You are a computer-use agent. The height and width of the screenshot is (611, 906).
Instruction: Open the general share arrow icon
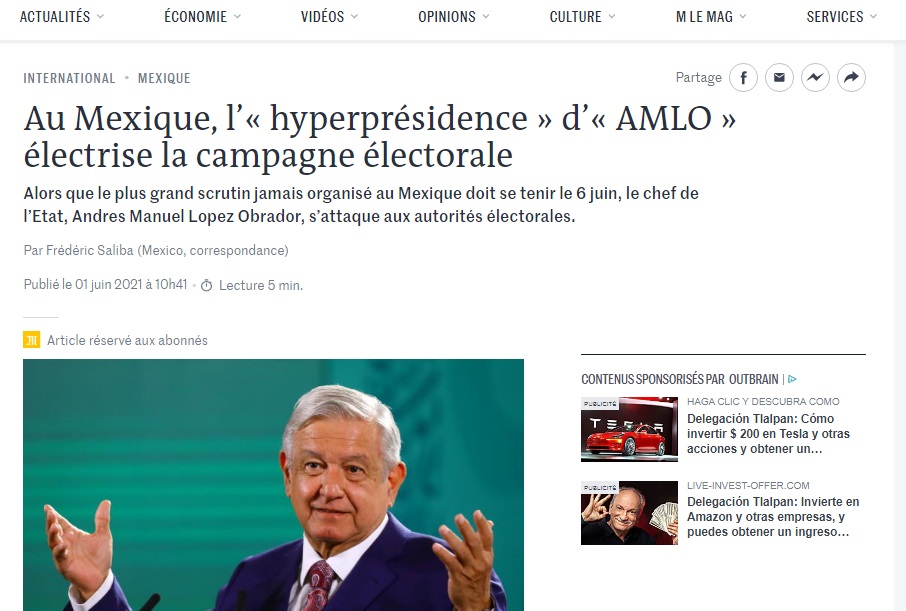[851, 77]
